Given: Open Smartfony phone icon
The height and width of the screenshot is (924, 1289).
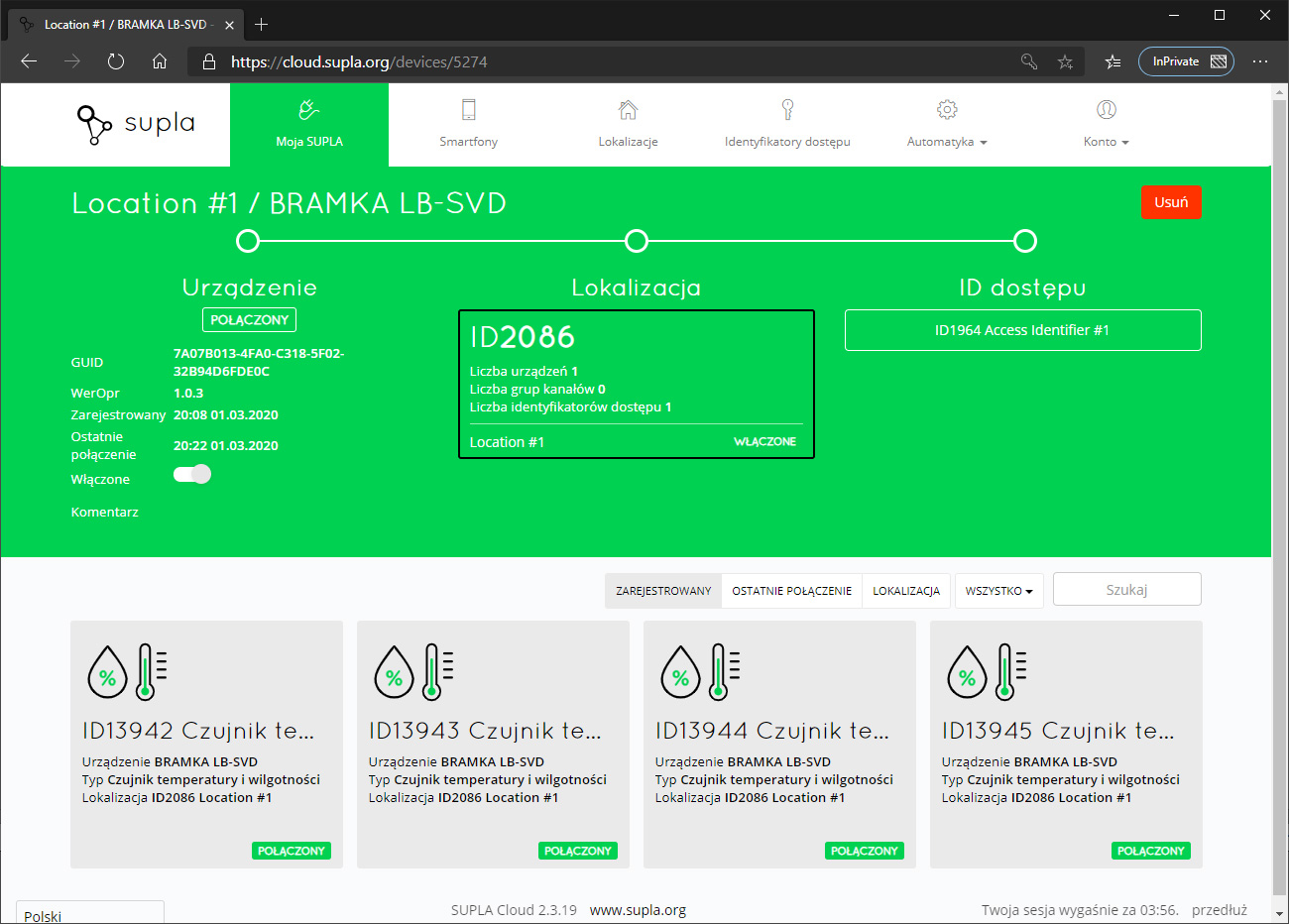Looking at the screenshot, I should pos(469,110).
